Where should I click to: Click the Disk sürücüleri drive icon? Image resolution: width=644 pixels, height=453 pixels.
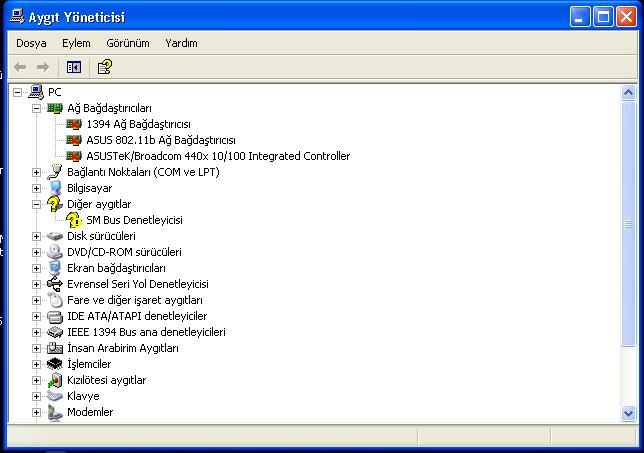[x=55, y=236]
